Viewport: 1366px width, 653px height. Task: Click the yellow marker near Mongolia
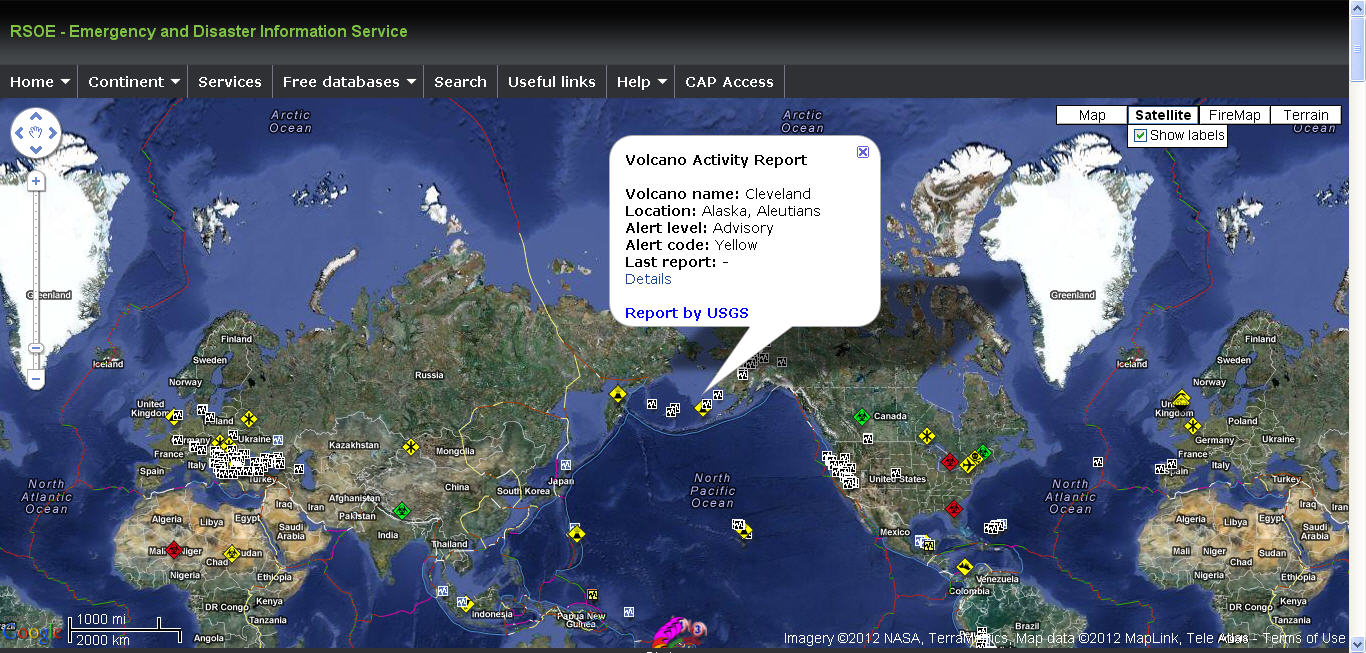click(x=411, y=446)
